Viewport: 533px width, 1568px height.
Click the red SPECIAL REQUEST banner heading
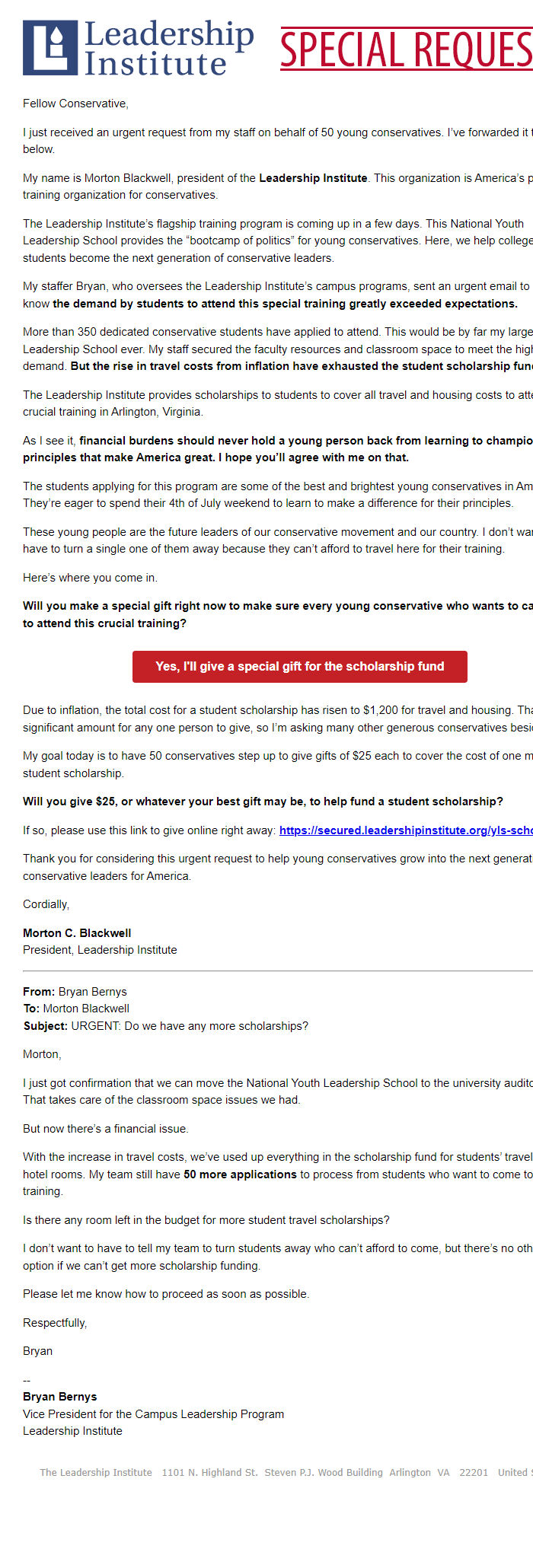[407, 49]
